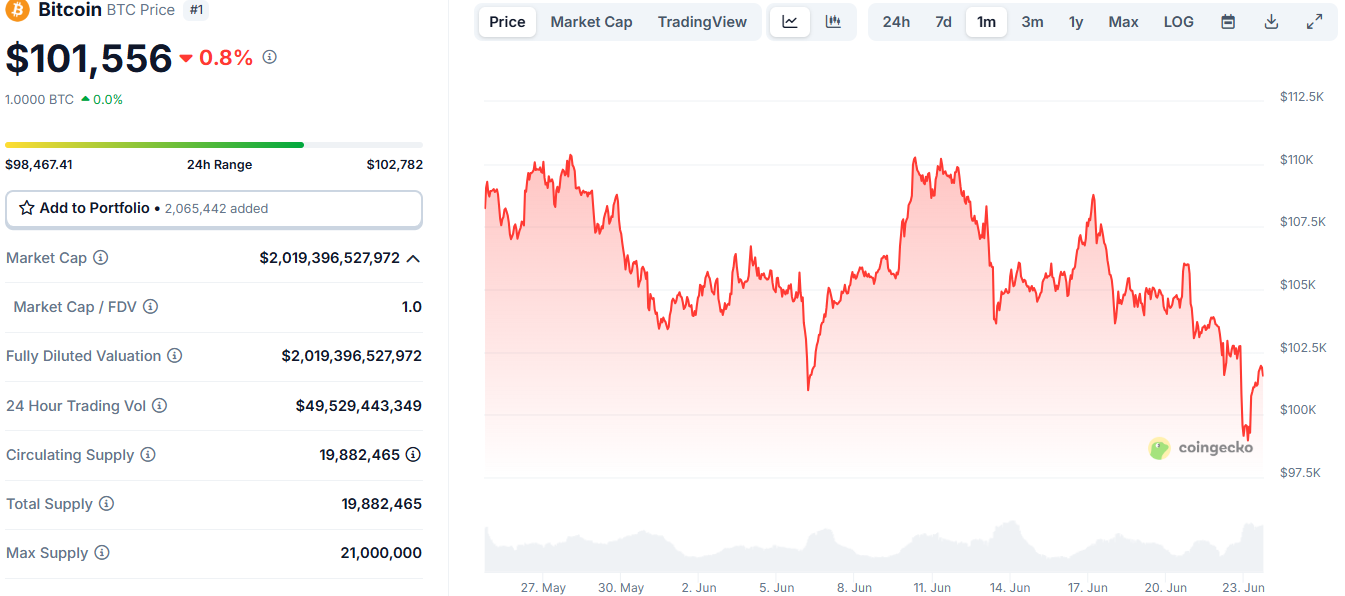Click the Bitcoin logo icon
The height and width of the screenshot is (596, 1345).
17,10
